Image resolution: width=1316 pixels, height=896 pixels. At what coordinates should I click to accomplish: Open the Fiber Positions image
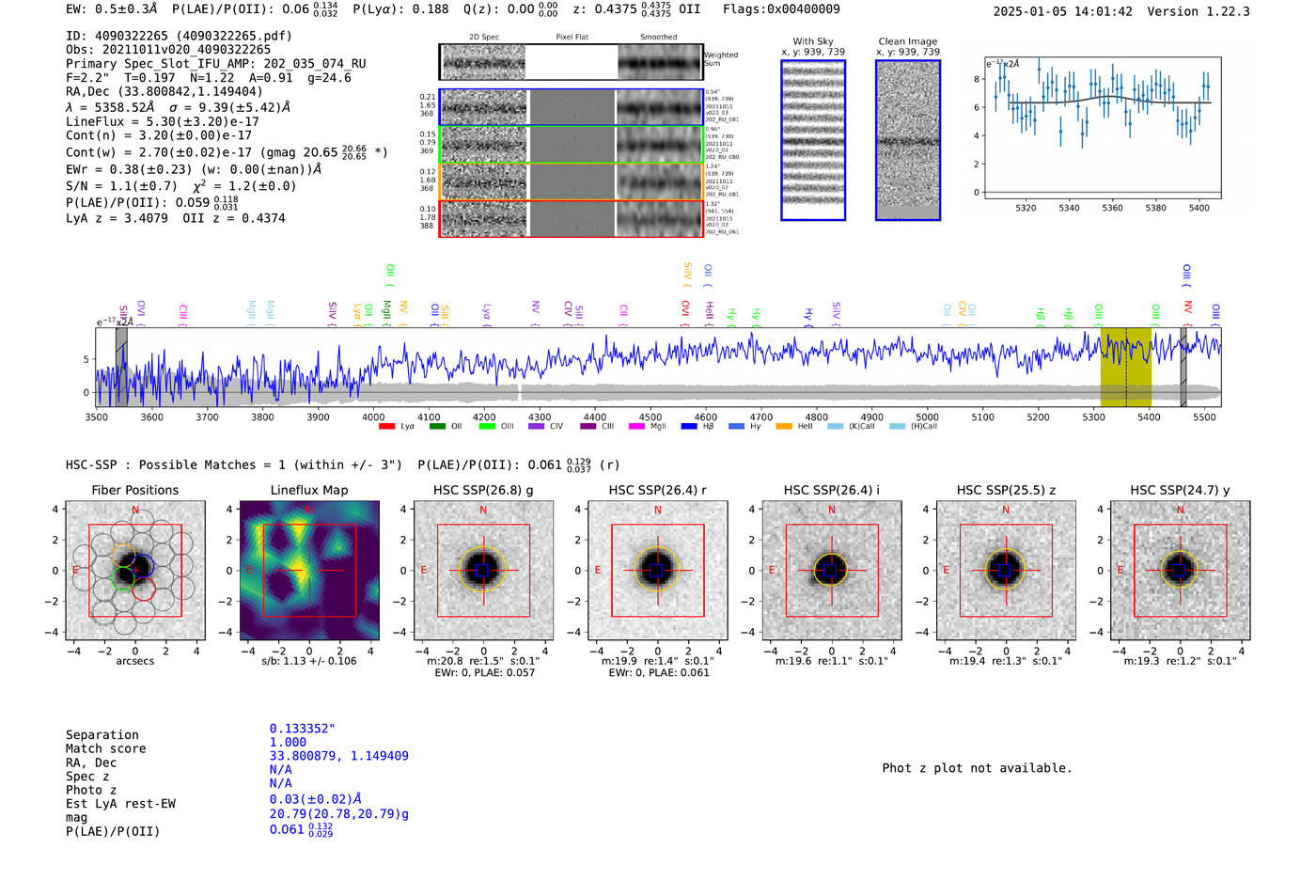[x=135, y=571]
